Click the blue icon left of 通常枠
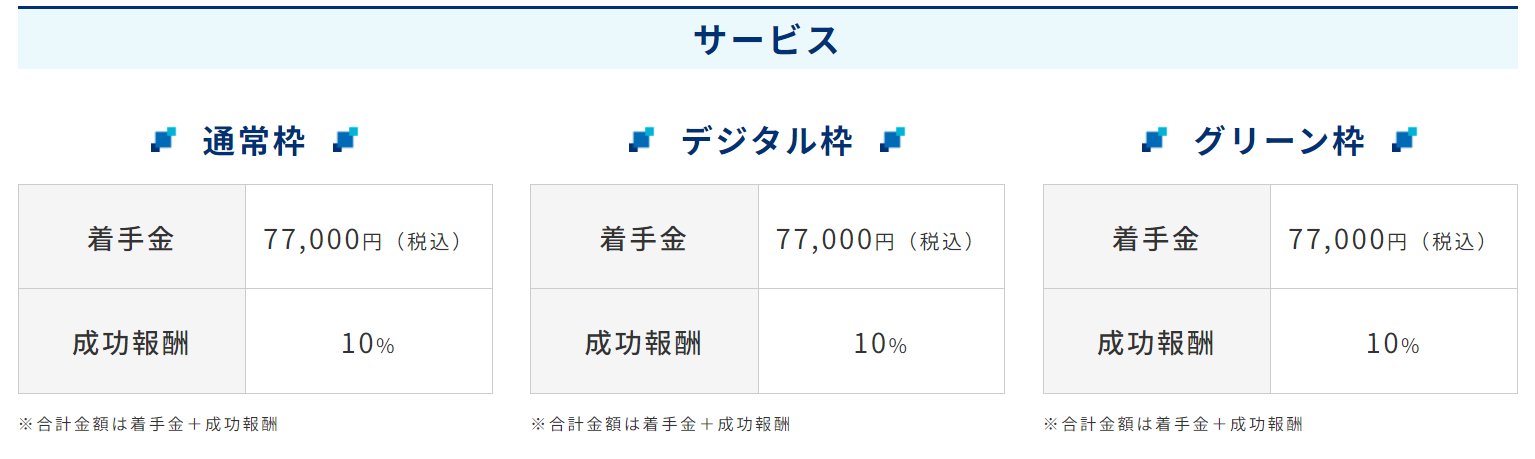 [x=163, y=140]
